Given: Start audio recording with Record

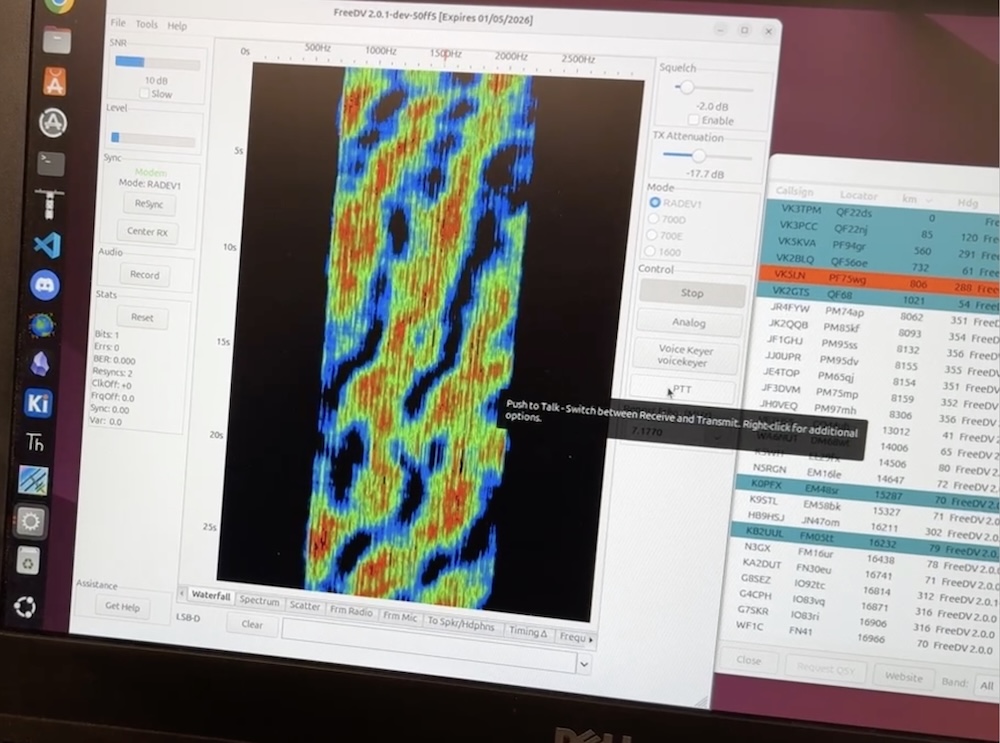Looking at the screenshot, I should [x=144, y=275].
